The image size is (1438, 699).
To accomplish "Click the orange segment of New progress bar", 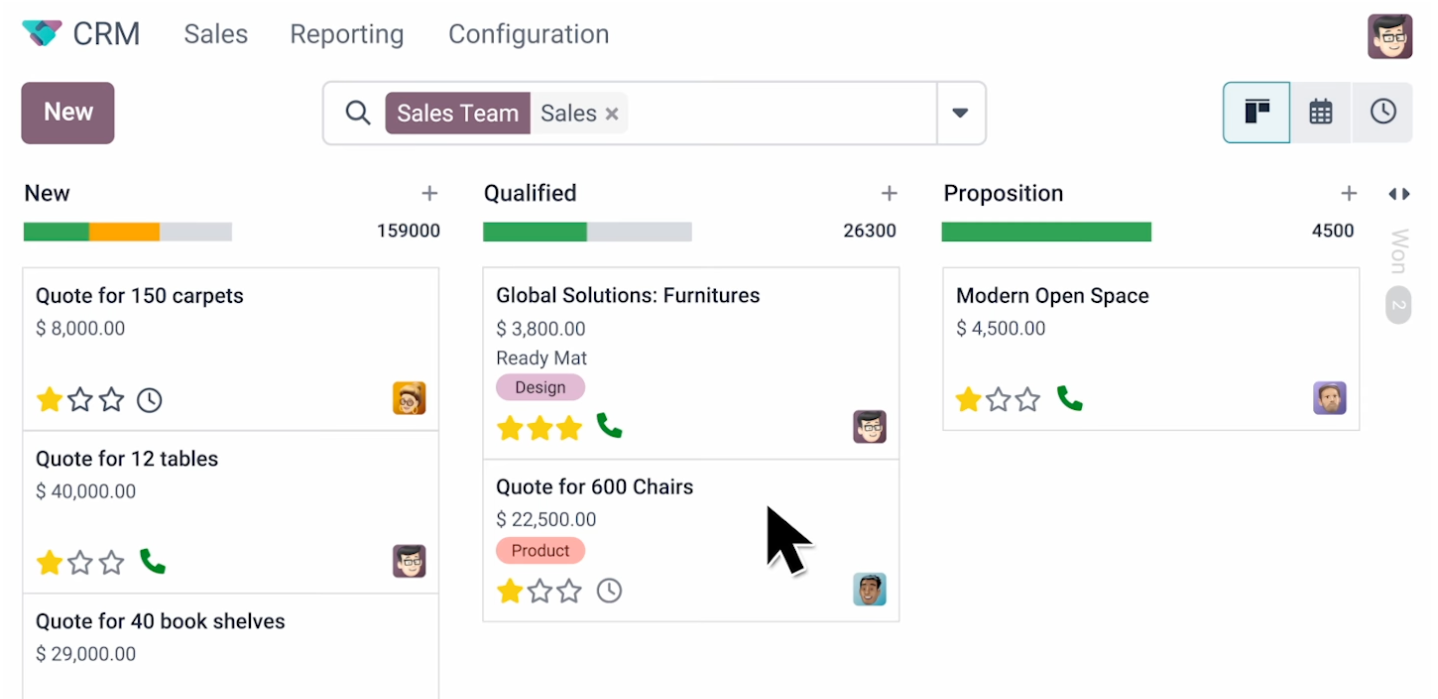I will 124,232.
